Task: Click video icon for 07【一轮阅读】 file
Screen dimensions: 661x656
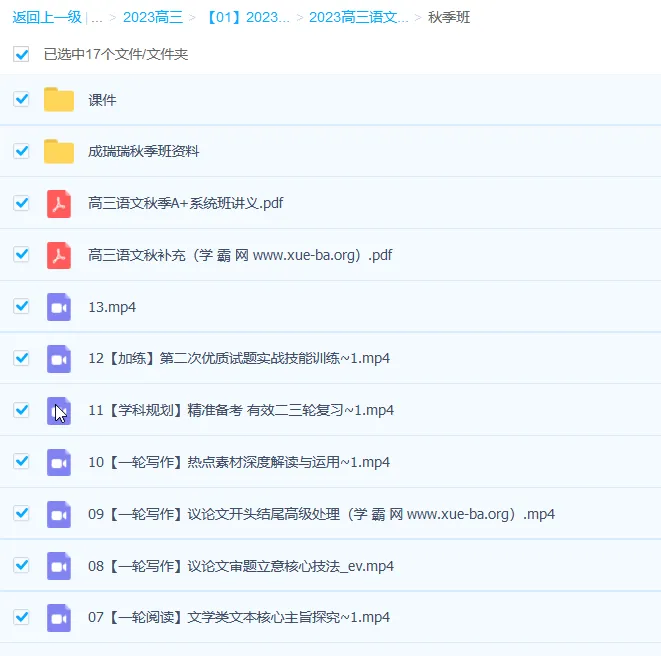Action: click(59, 617)
